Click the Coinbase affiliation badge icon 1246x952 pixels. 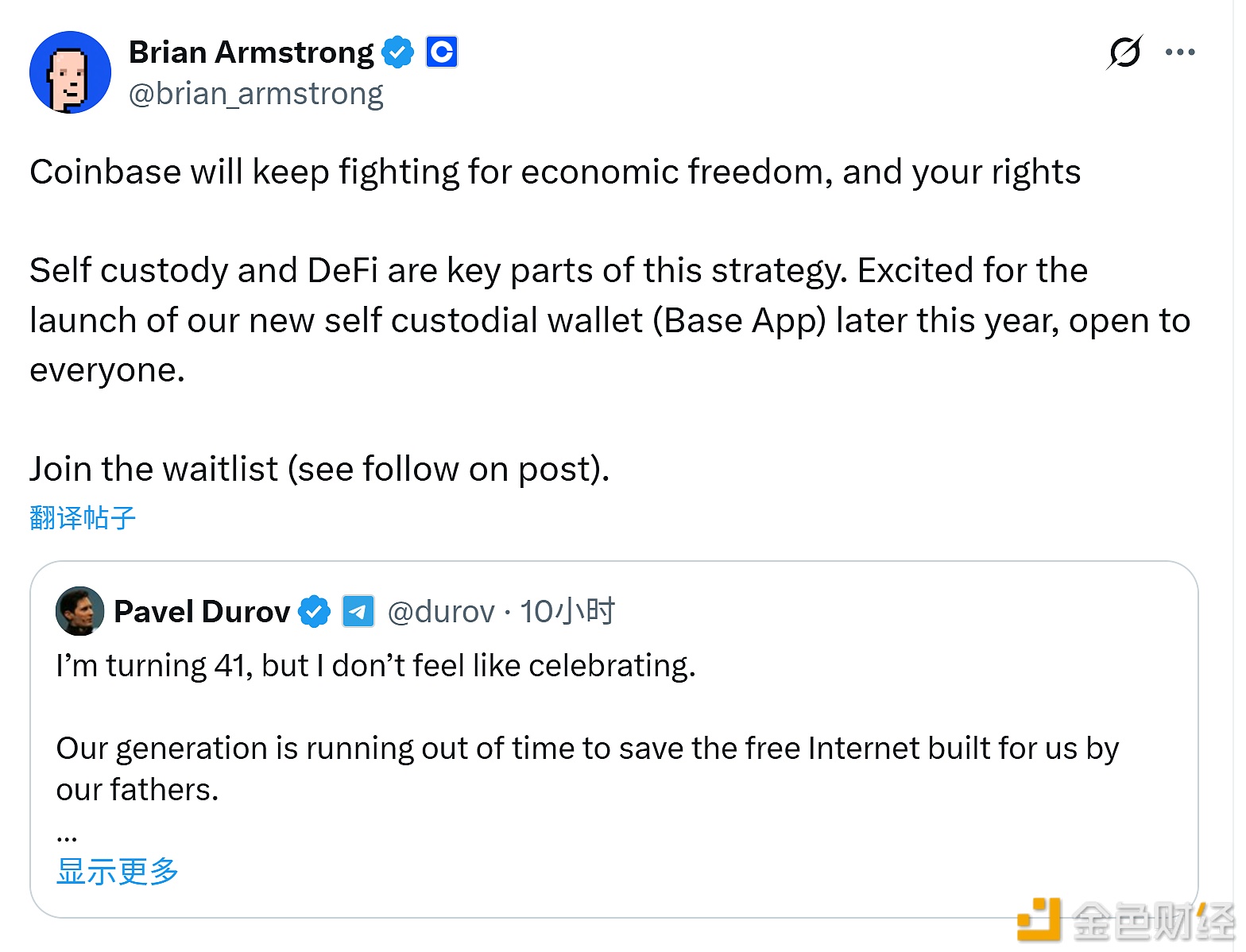pyautogui.click(x=441, y=52)
